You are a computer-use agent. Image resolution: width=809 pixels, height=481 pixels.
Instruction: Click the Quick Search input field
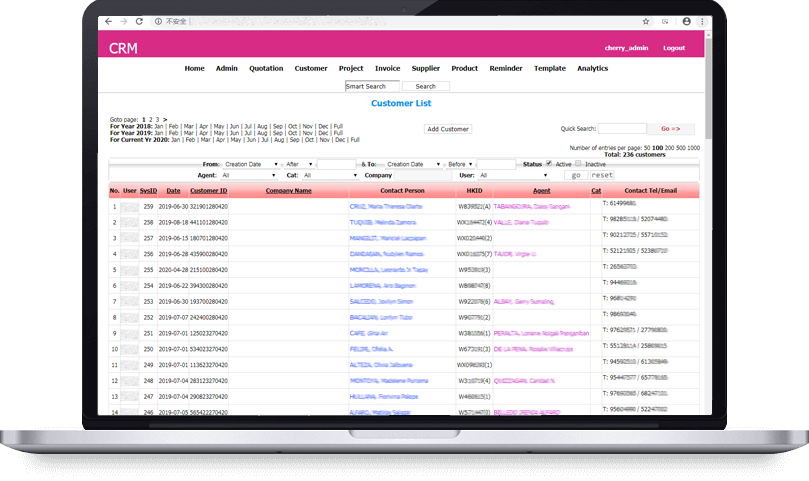[621, 129]
